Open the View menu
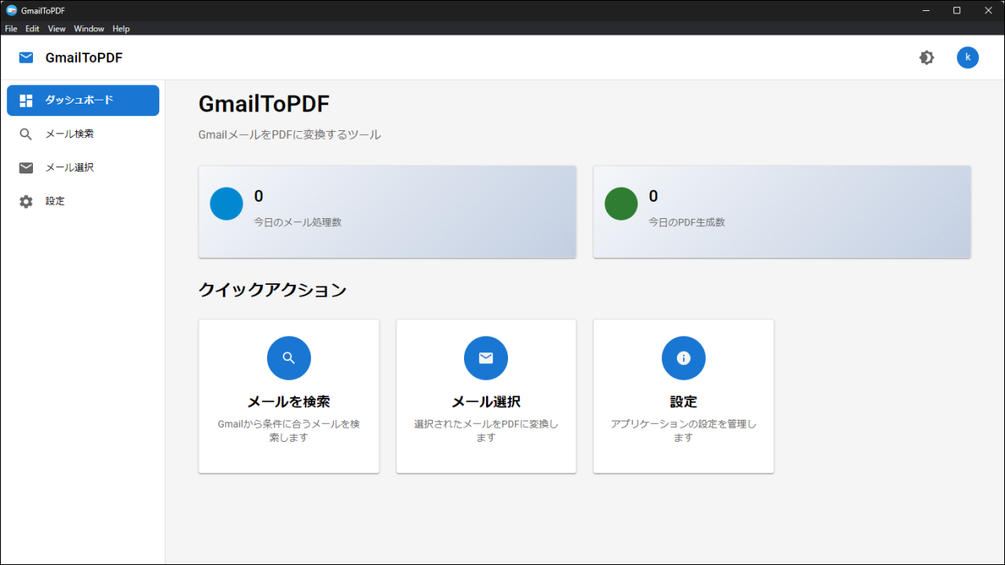 pos(56,29)
